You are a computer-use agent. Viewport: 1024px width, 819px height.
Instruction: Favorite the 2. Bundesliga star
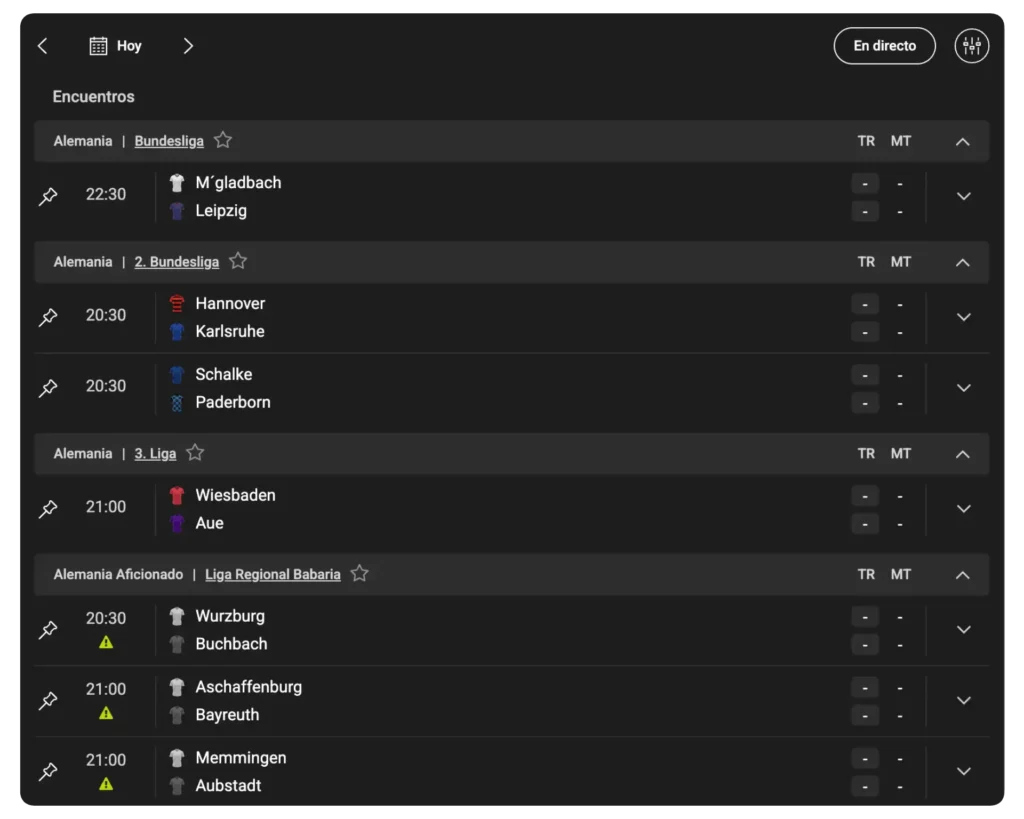(x=238, y=262)
